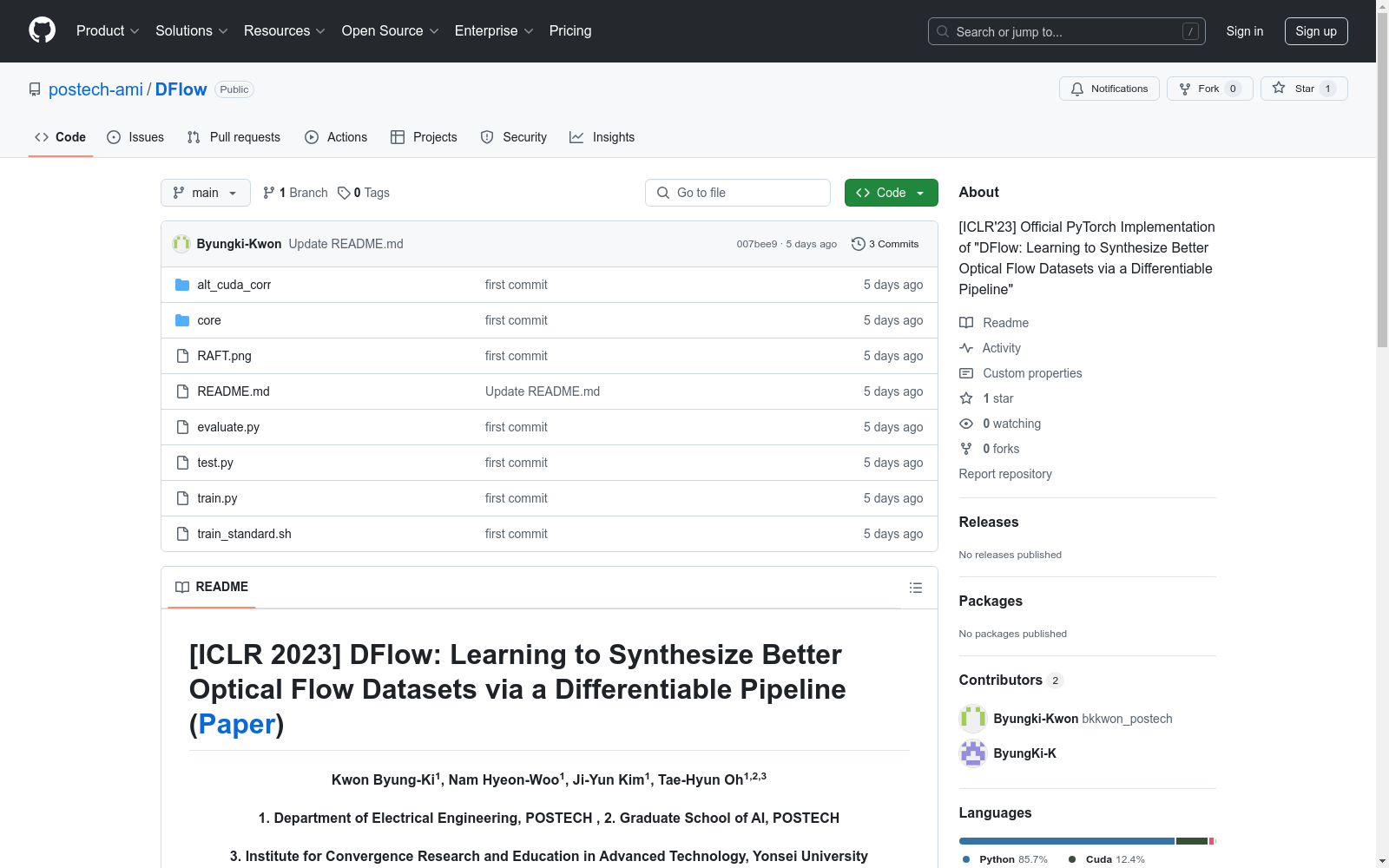Click the train.py file icon
This screenshot has width=1389, height=868.
pyautogui.click(x=182, y=498)
